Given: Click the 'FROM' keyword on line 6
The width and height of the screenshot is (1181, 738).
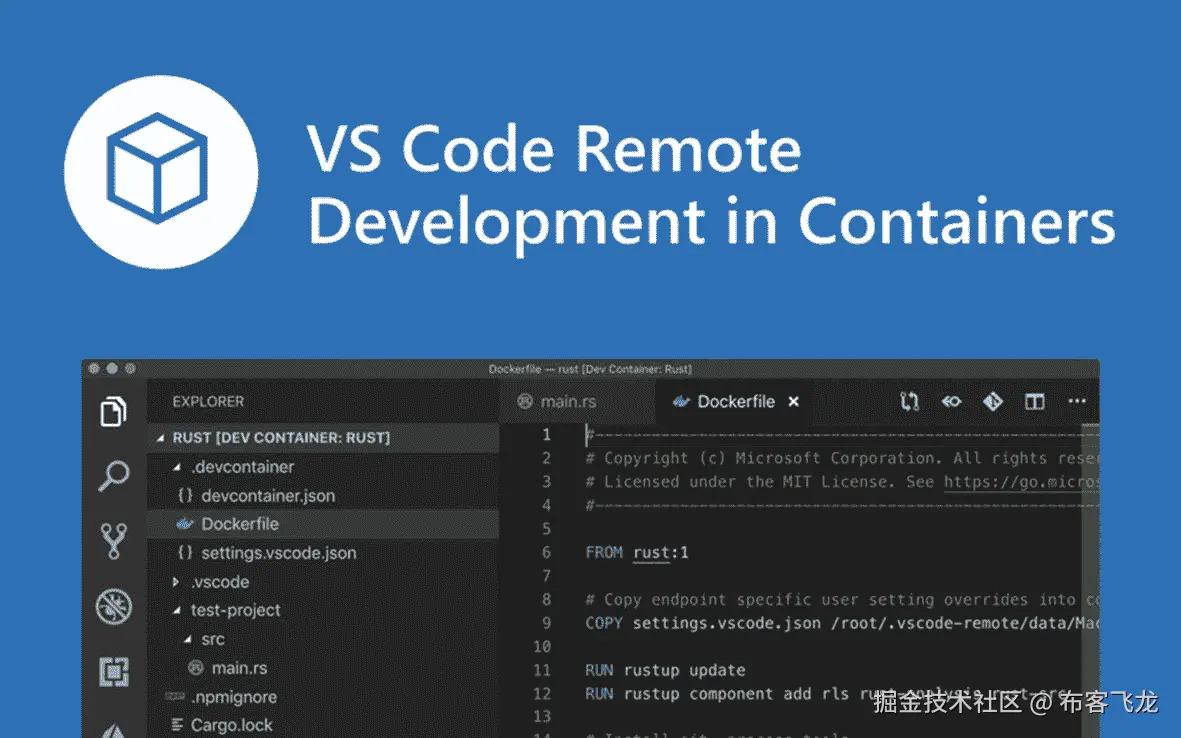Looking at the screenshot, I should (x=604, y=552).
